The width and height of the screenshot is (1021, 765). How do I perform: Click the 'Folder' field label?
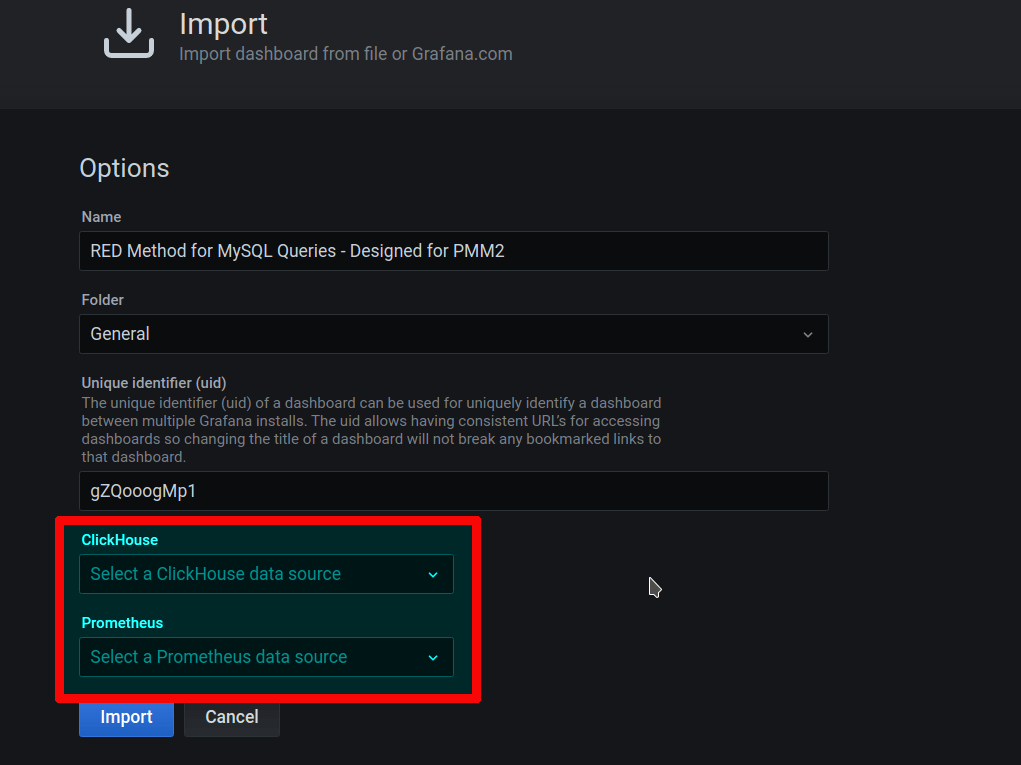point(102,300)
